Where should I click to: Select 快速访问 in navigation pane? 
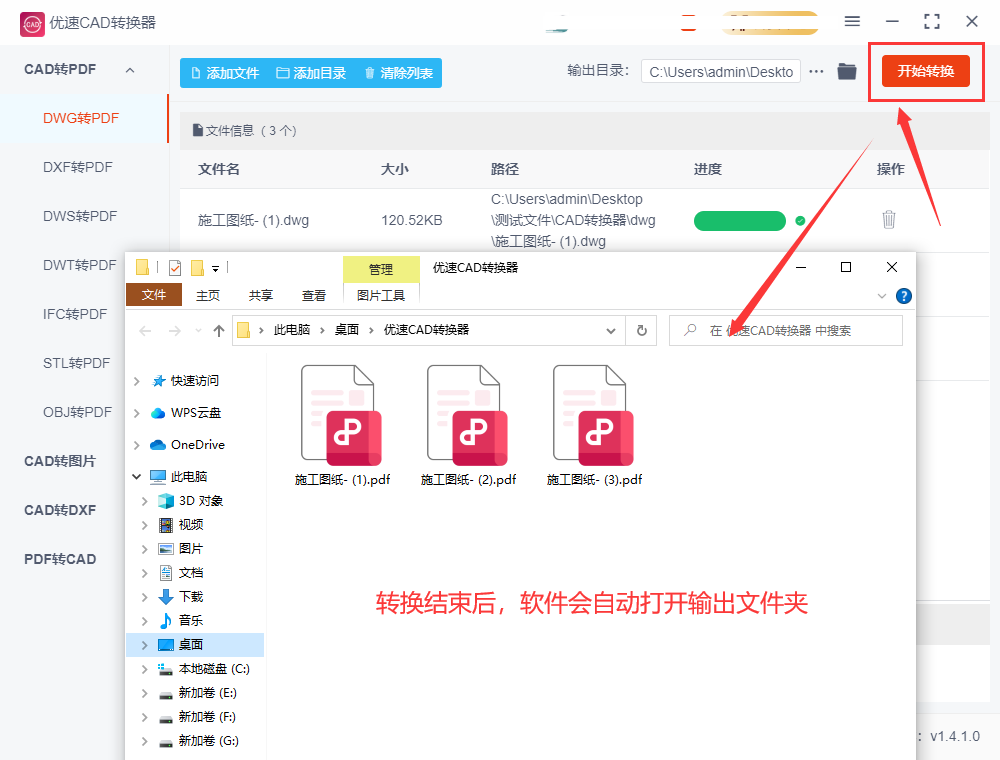pyautogui.click(x=194, y=381)
